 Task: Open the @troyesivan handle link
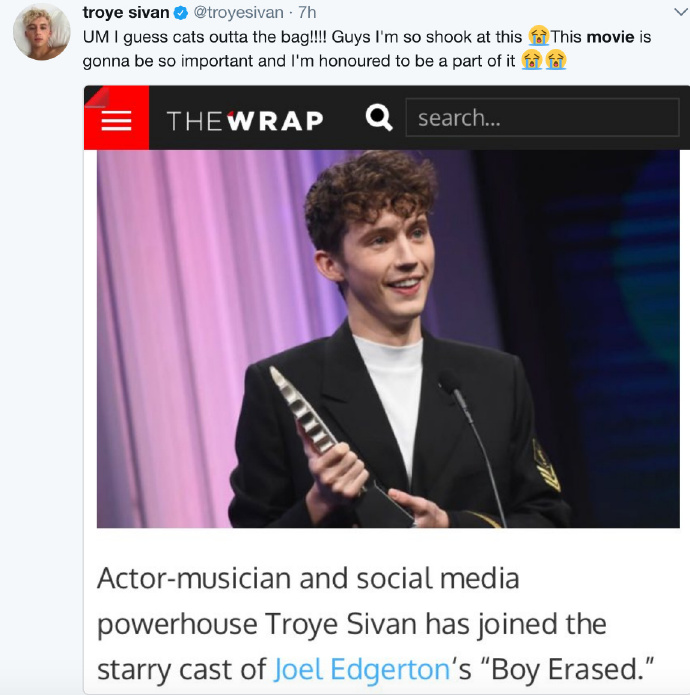[x=238, y=13]
